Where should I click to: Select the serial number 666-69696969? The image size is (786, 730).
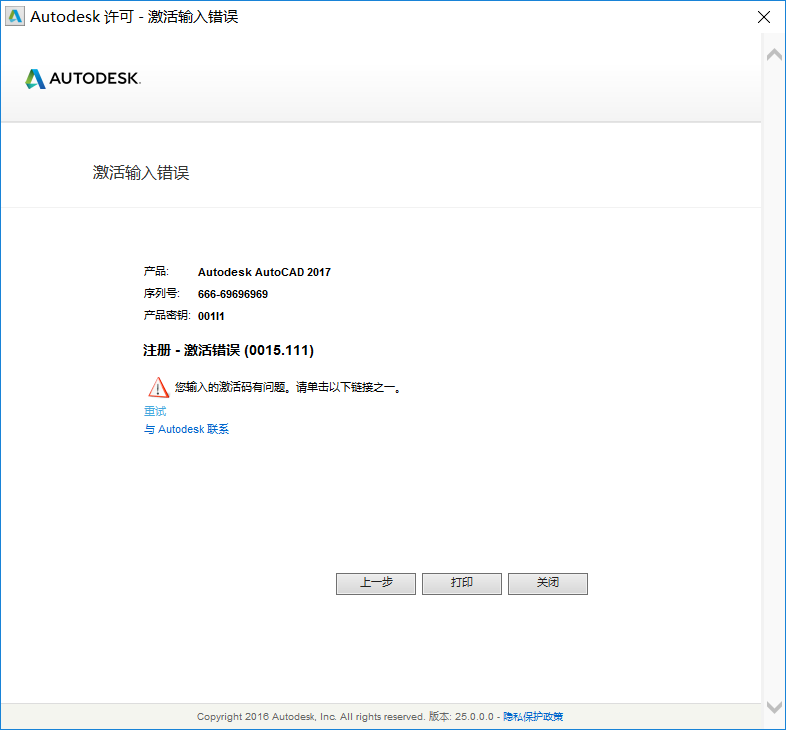click(233, 294)
